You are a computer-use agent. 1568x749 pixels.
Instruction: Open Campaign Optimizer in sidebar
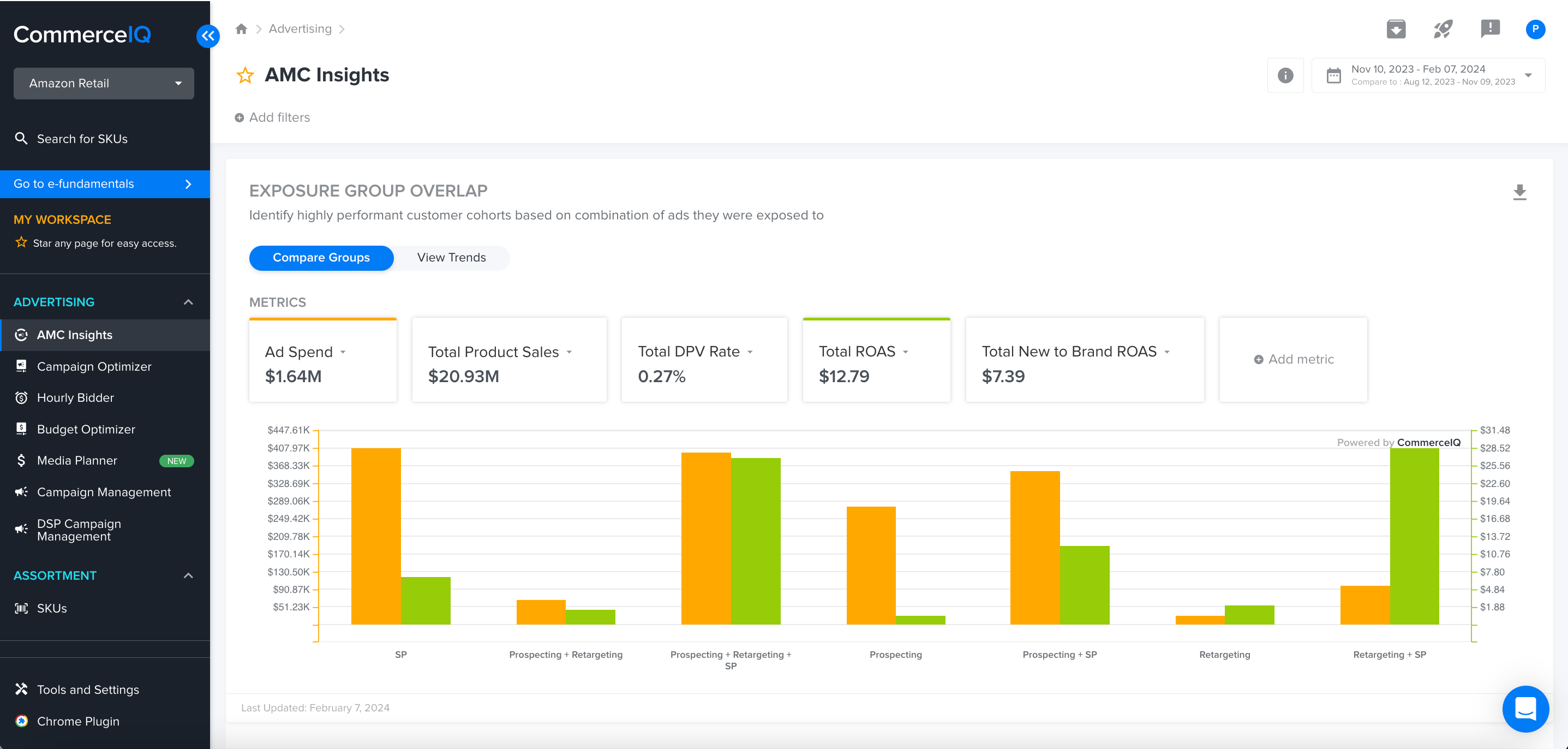click(x=94, y=366)
